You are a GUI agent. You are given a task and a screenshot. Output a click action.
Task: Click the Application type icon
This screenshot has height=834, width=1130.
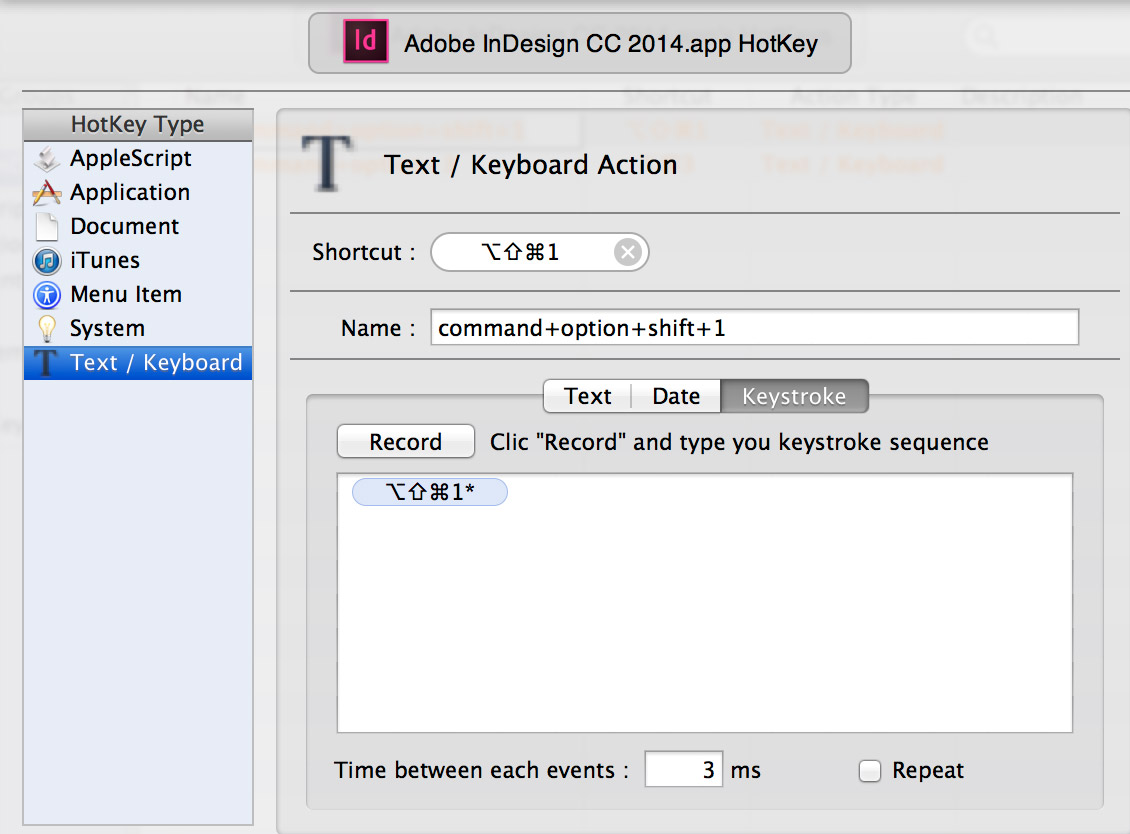click(x=47, y=192)
